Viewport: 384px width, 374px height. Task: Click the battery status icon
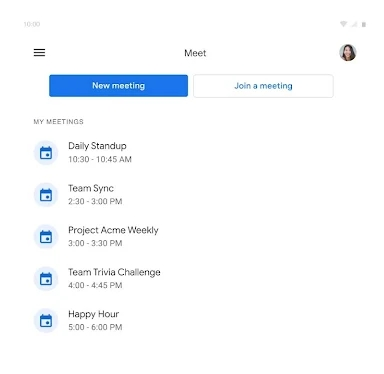point(364,24)
